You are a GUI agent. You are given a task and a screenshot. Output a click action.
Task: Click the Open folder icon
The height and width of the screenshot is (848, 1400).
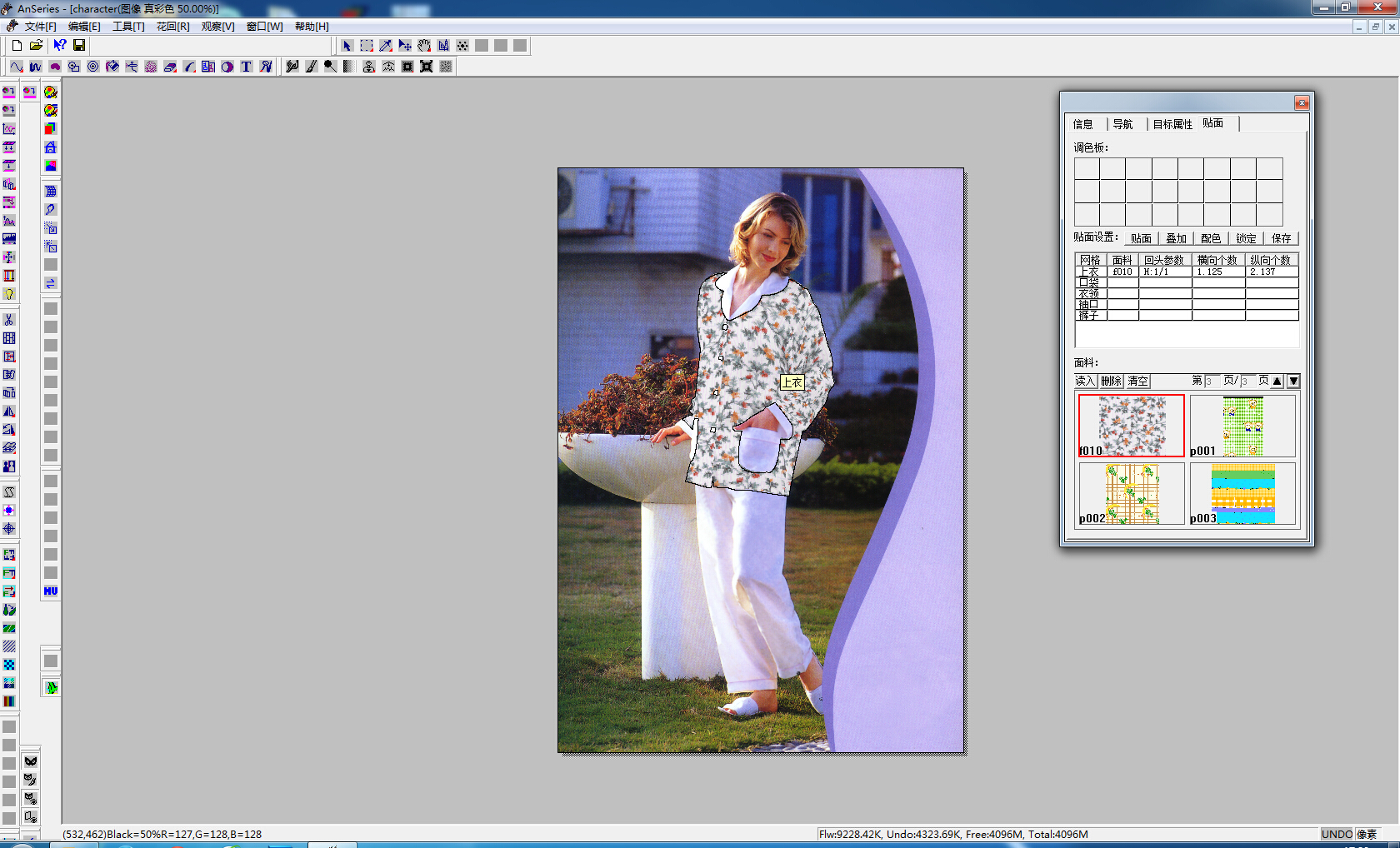36,46
